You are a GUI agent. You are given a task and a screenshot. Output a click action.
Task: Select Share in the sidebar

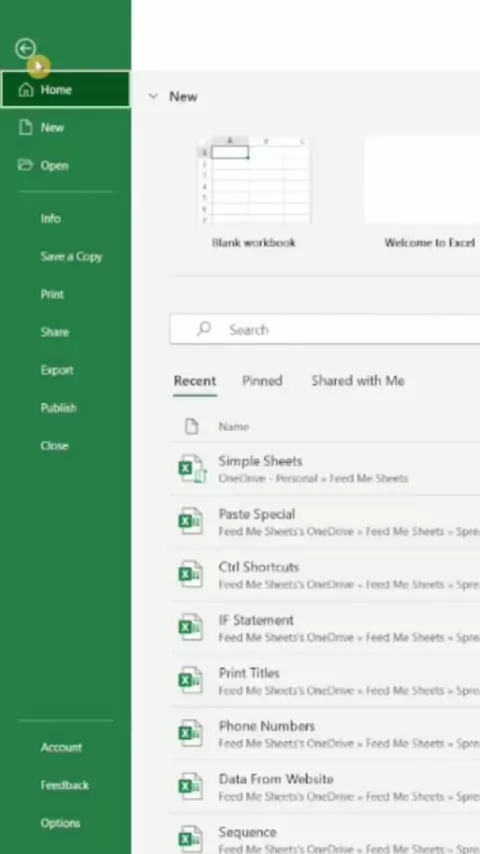(x=54, y=332)
